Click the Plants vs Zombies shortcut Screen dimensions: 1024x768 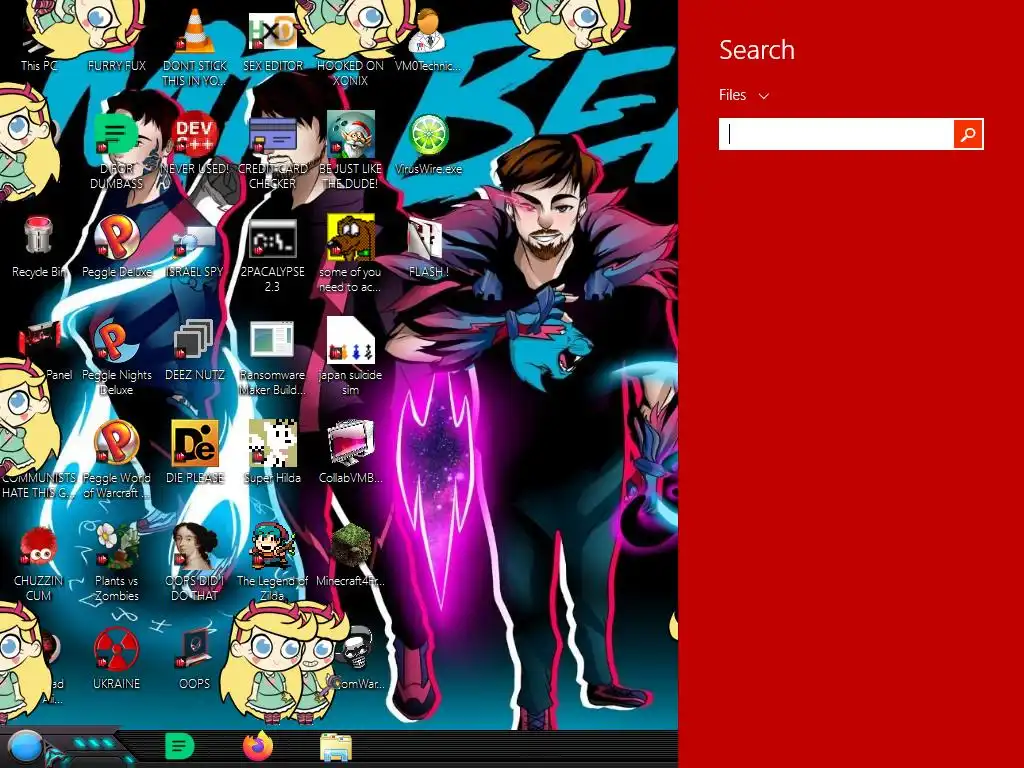pos(116,562)
